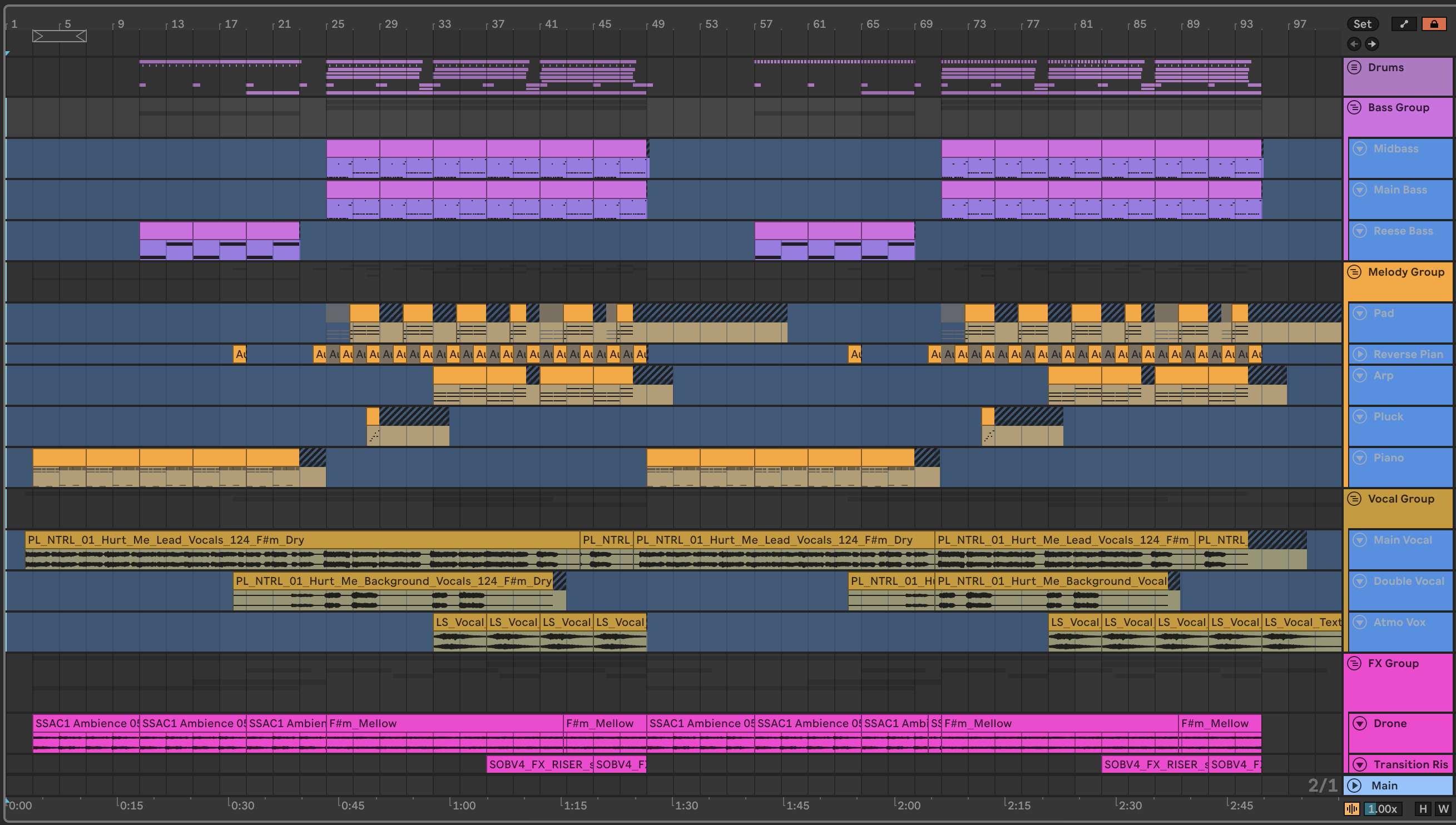Select the Pad track name

[x=1384, y=313]
